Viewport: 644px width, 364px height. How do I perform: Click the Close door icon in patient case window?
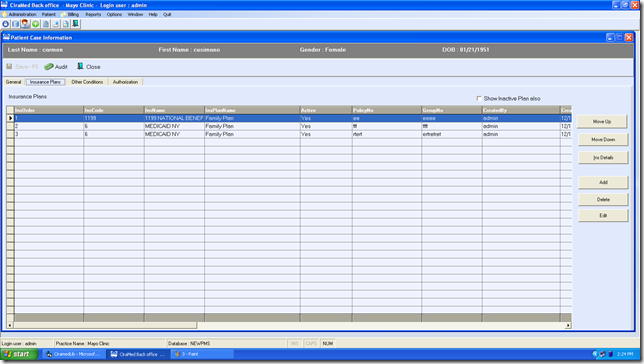[80, 66]
